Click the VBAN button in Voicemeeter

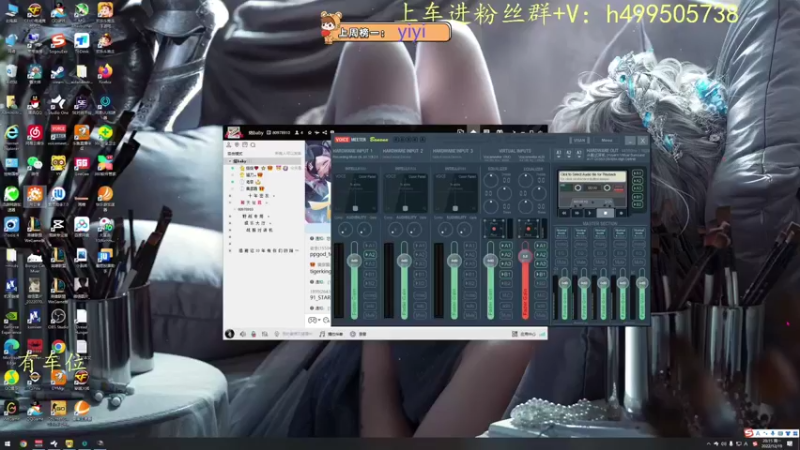click(x=580, y=140)
